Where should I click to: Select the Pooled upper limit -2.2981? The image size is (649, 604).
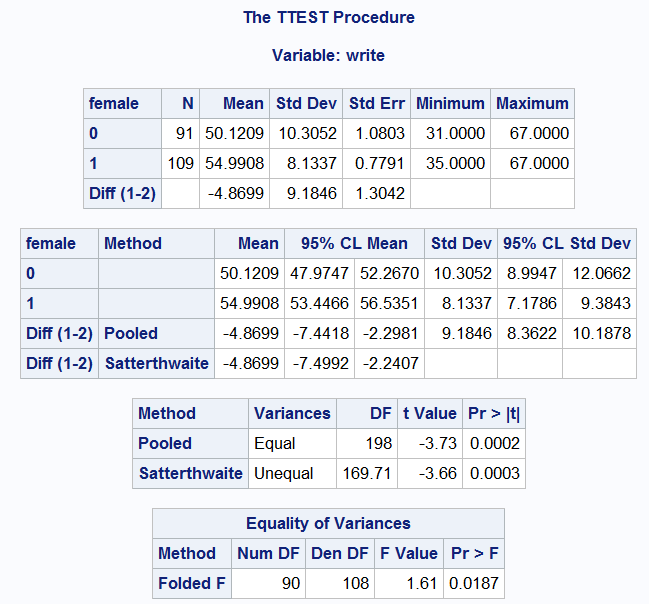[391, 333]
